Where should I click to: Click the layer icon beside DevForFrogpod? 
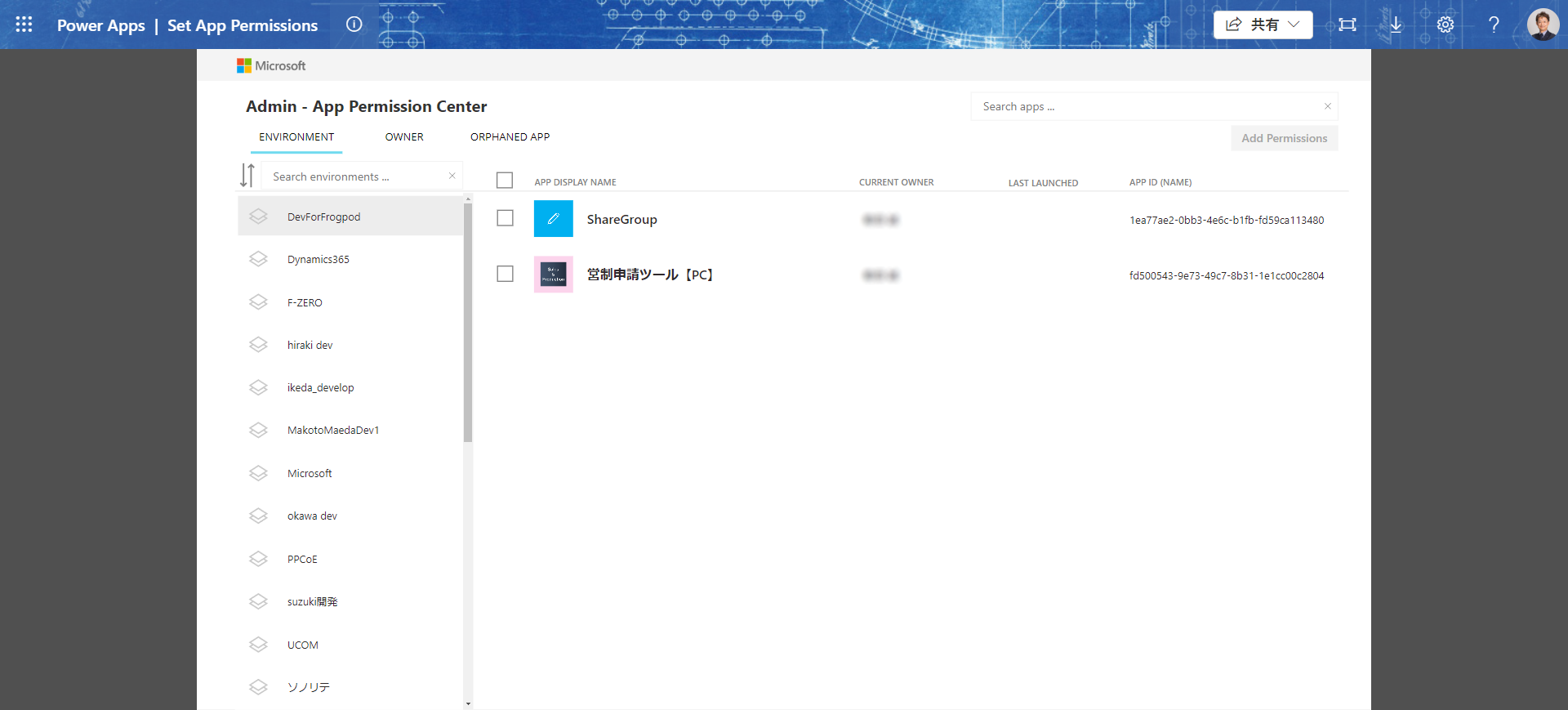point(259,216)
